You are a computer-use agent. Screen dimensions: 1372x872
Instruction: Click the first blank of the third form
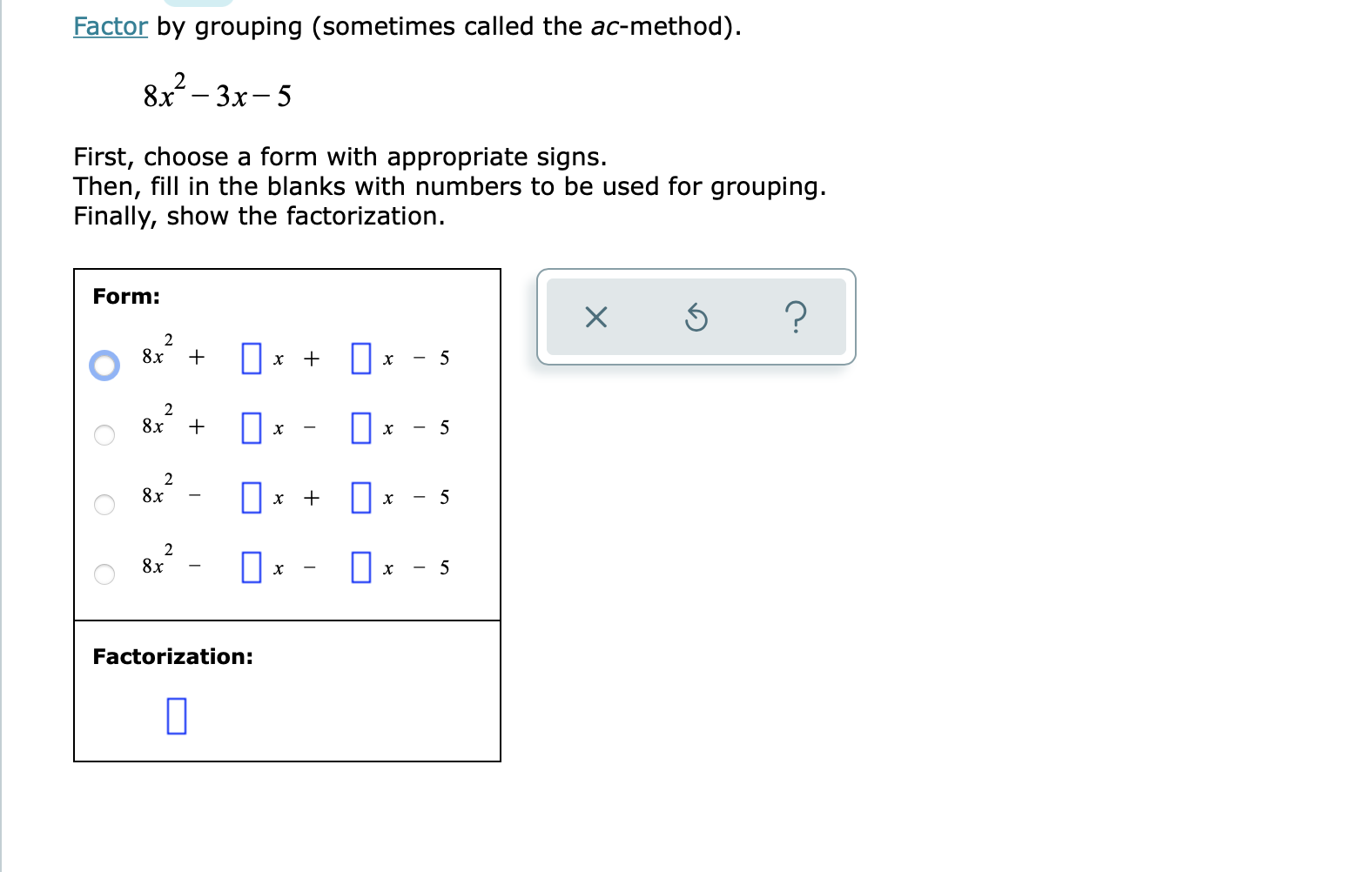point(252,498)
